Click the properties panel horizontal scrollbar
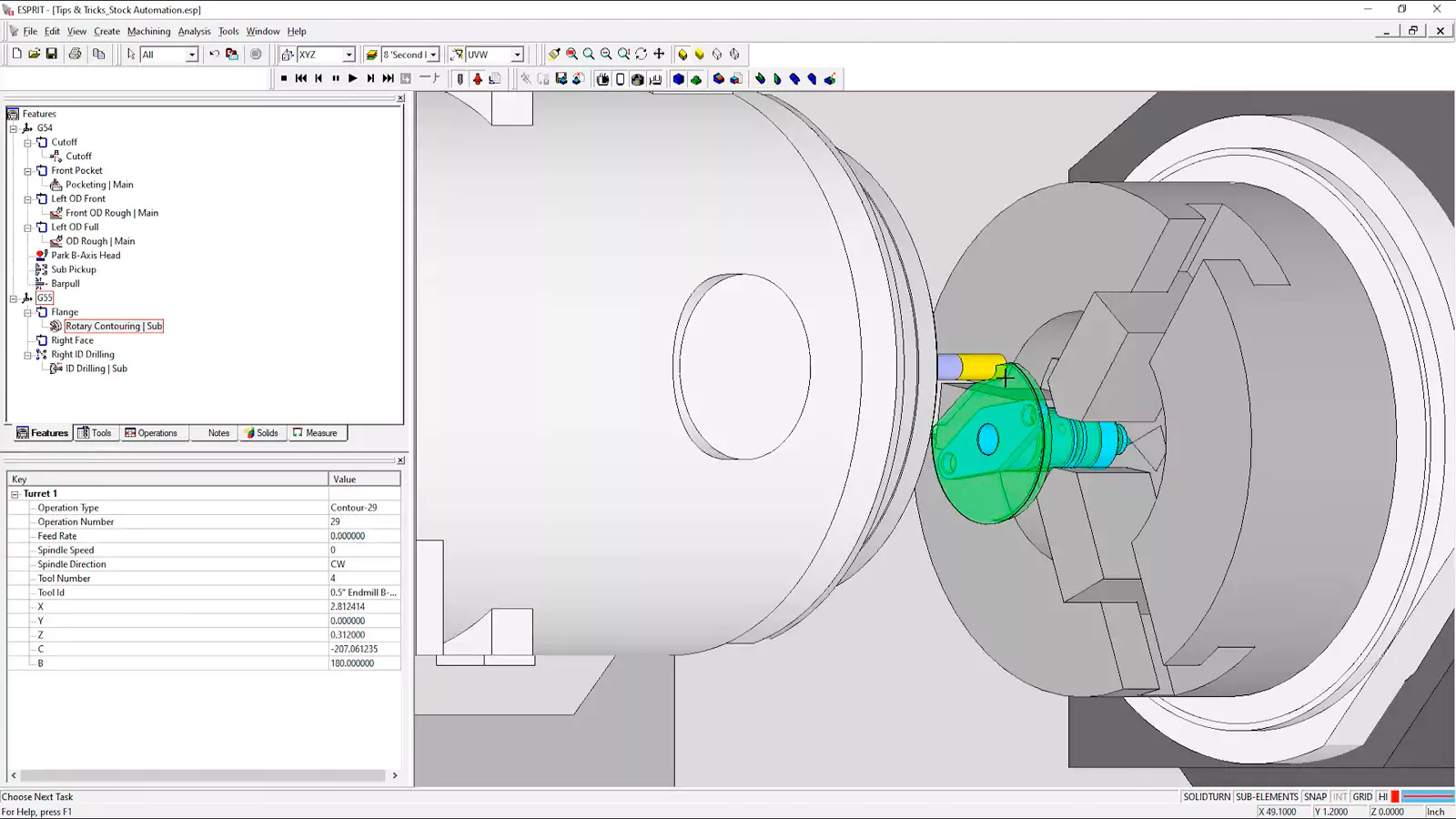Image resolution: width=1456 pixels, height=819 pixels. click(203, 775)
